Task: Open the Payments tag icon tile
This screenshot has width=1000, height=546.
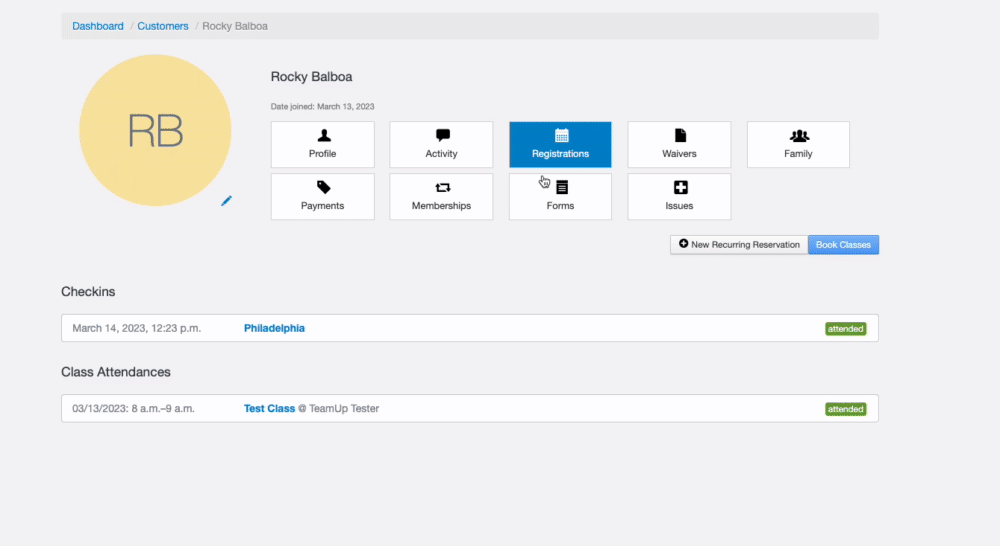Action: tap(322, 188)
